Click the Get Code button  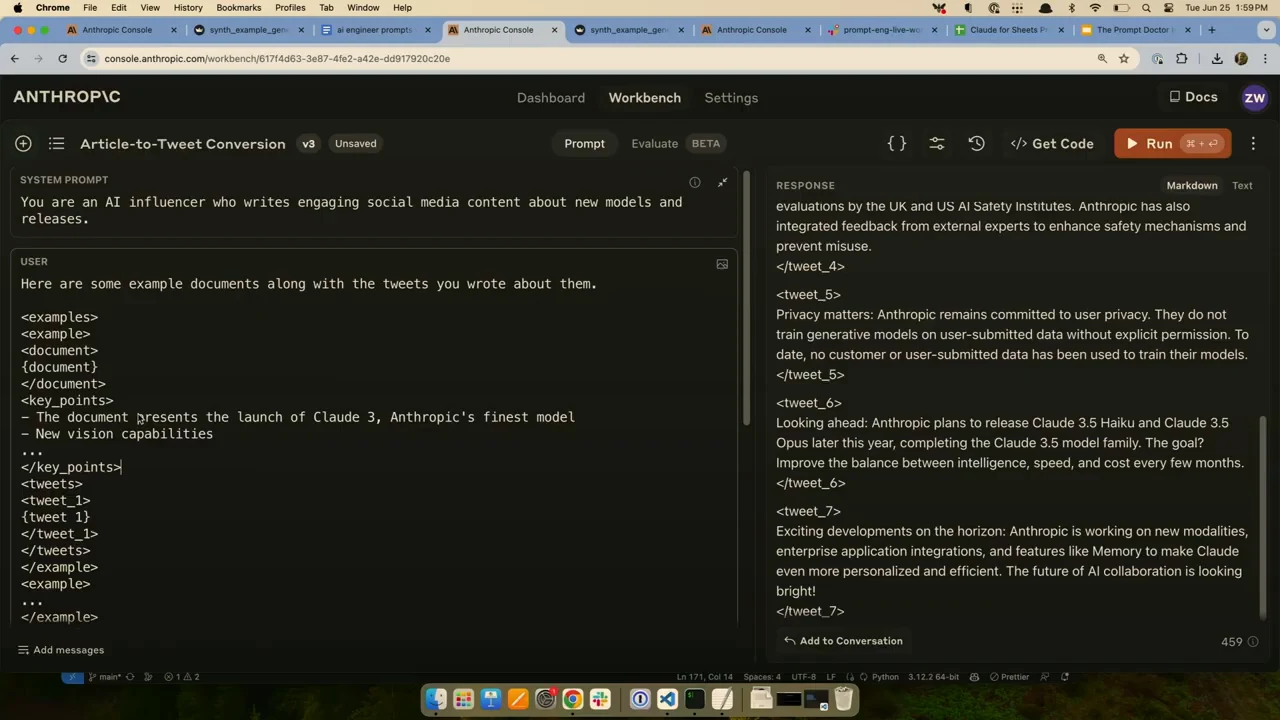[x=1052, y=144]
